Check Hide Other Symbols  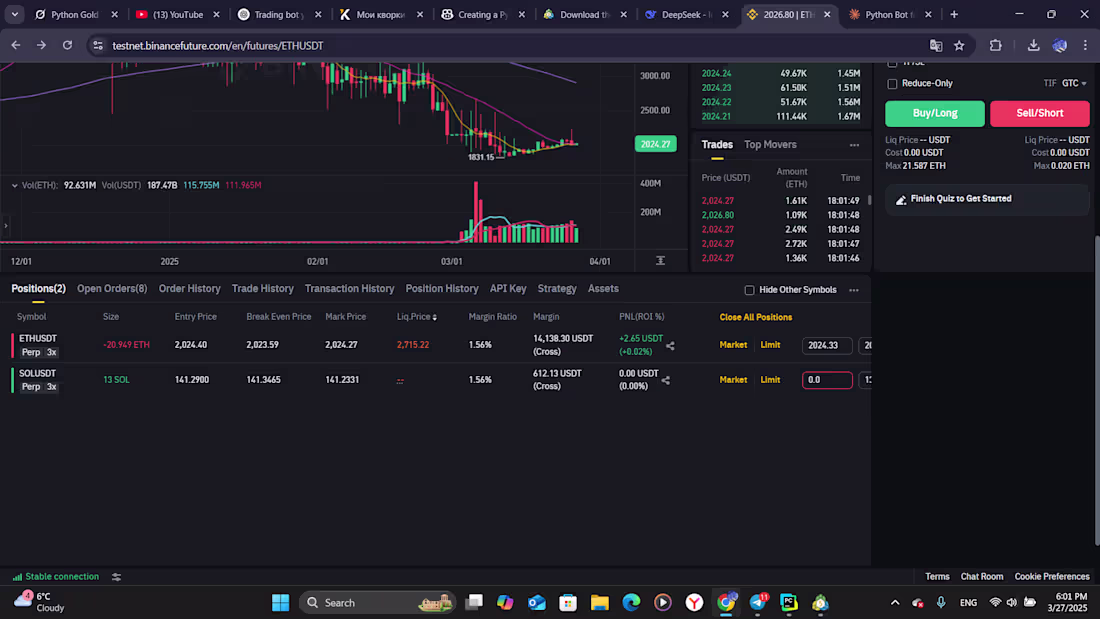pyautogui.click(x=749, y=290)
